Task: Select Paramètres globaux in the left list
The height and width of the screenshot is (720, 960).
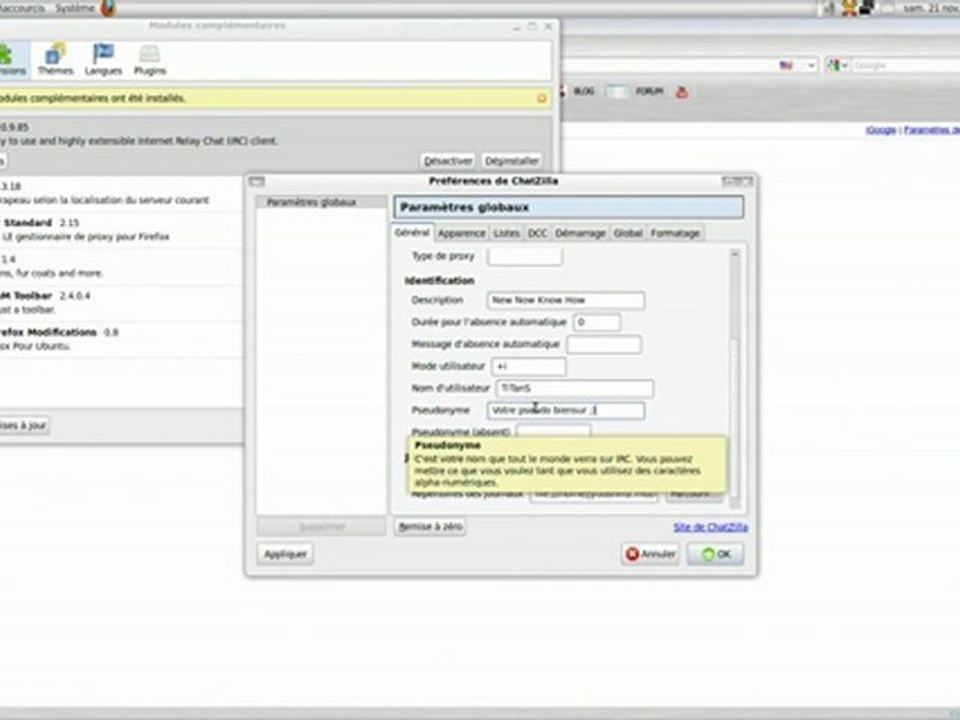Action: click(321, 202)
